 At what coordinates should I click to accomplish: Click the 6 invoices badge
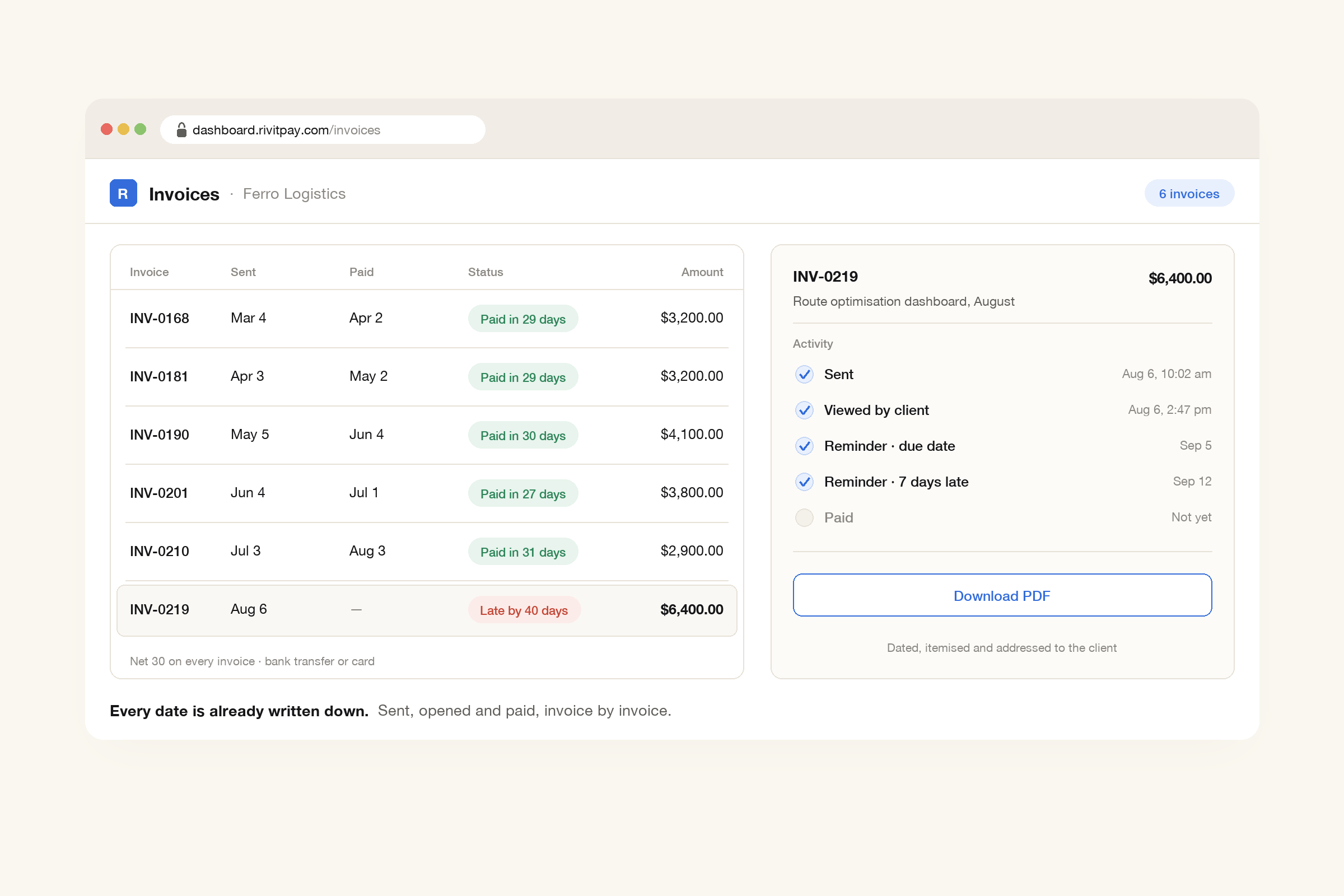click(x=1188, y=194)
